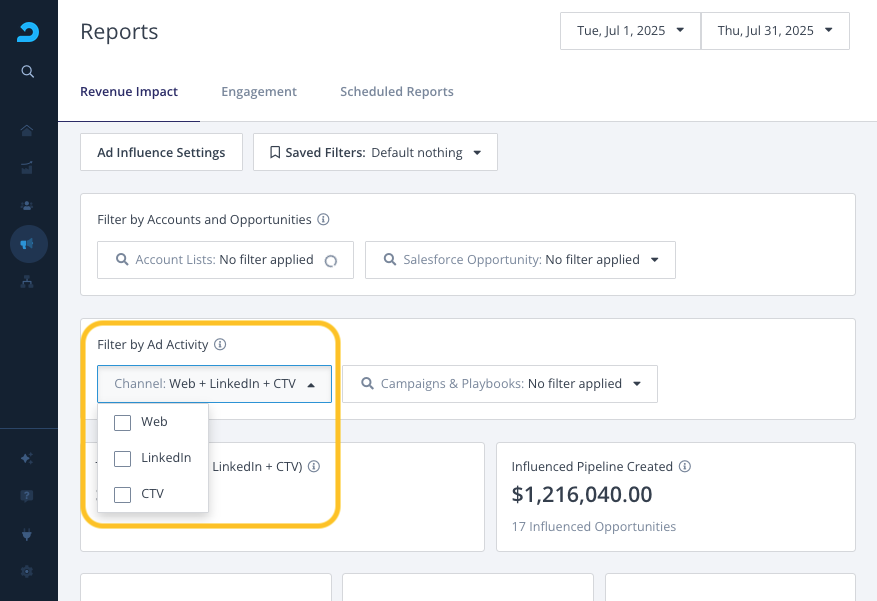Image resolution: width=877 pixels, height=601 pixels.
Task: Click the people icon in the sidebar
Action: point(28,205)
